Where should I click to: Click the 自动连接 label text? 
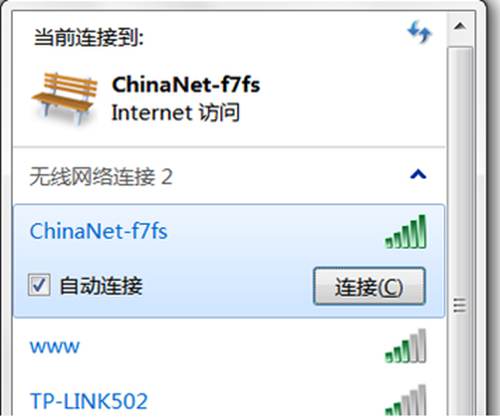click(101, 286)
